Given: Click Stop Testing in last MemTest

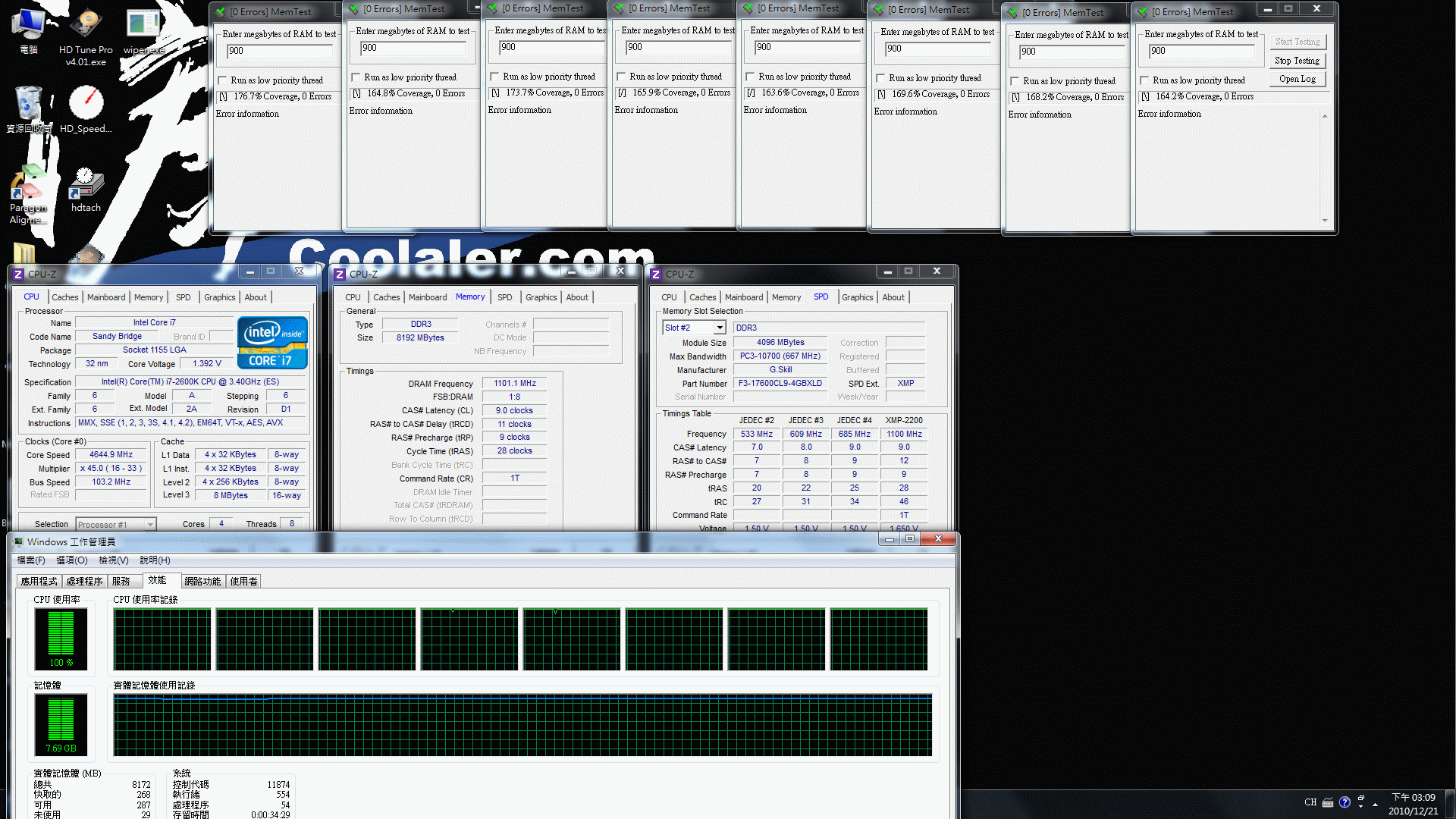Looking at the screenshot, I should pyautogui.click(x=1297, y=61).
